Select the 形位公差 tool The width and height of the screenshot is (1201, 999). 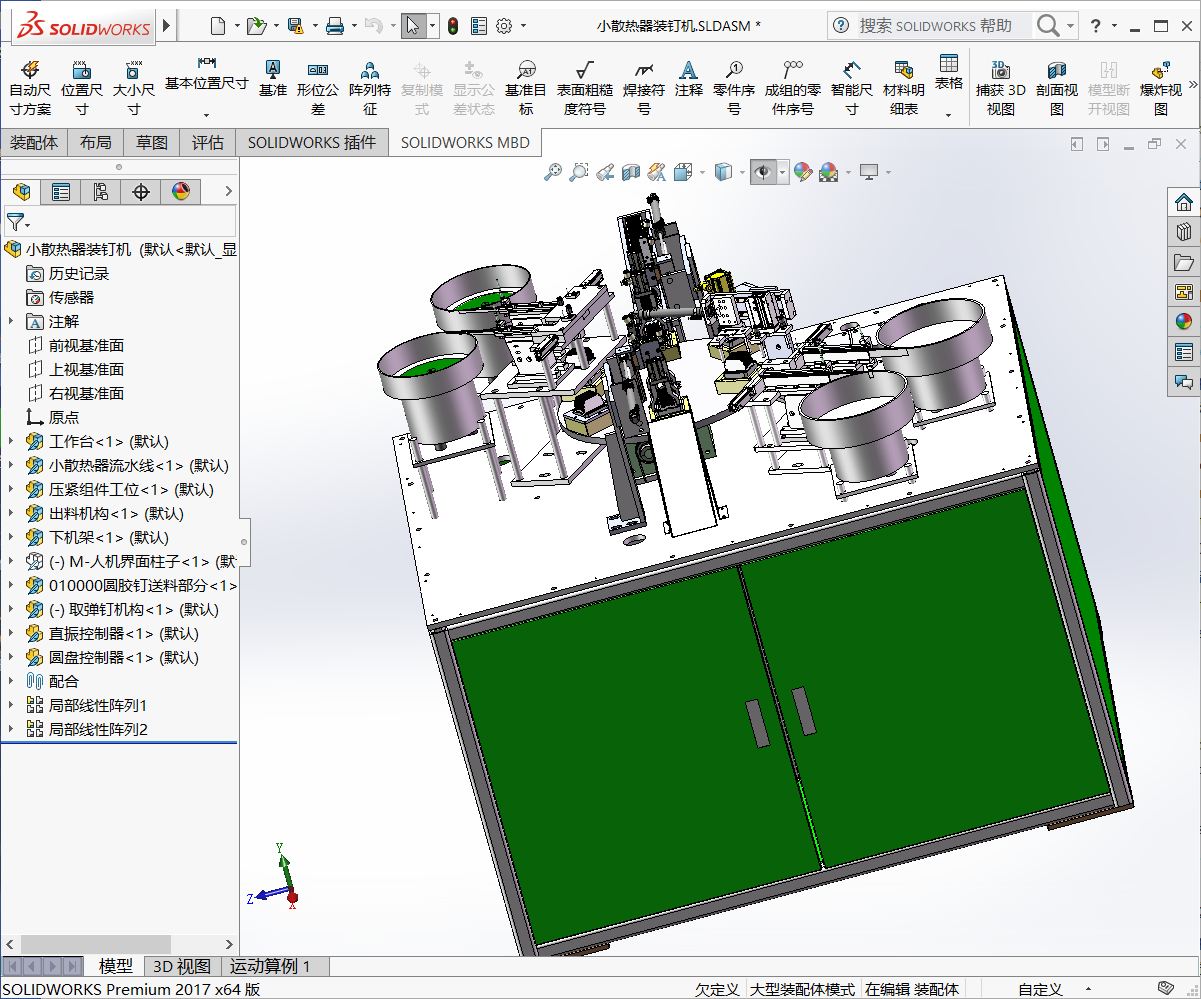[318, 87]
